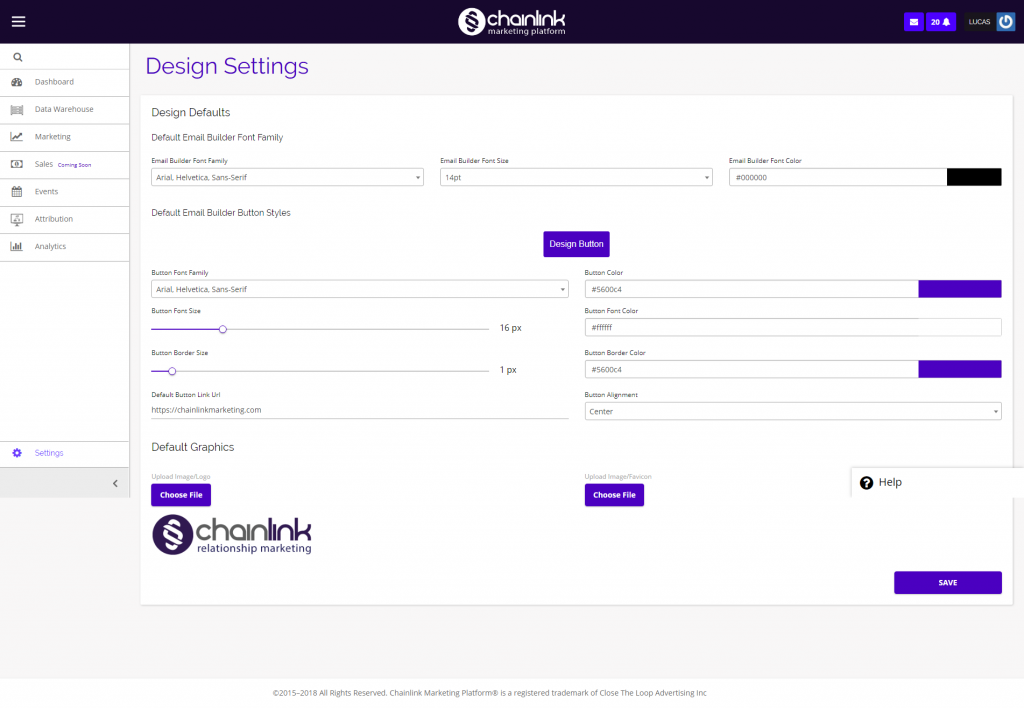Open the Email Builder Font Size dropdown
Image resolution: width=1024 pixels, height=708 pixels.
click(x=576, y=177)
